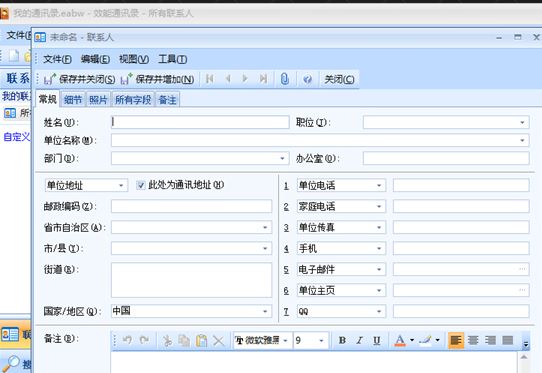Click 自定义 link in main window sidebar
Screen dimensions: 542x373
point(17,137)
